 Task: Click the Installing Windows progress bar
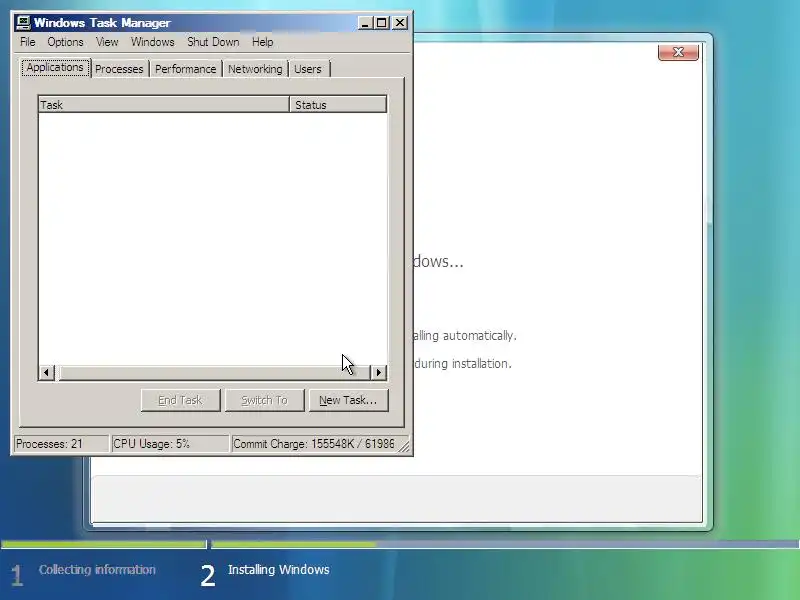[505, 544]
